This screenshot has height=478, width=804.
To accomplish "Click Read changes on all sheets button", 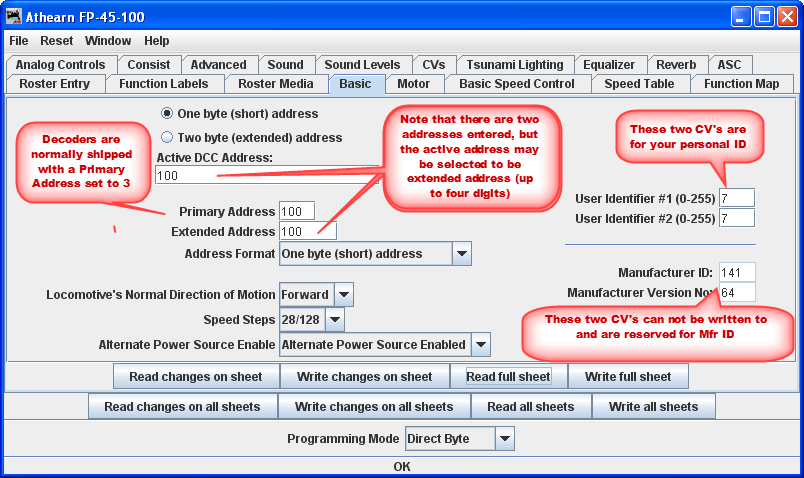I will point(182,407).
